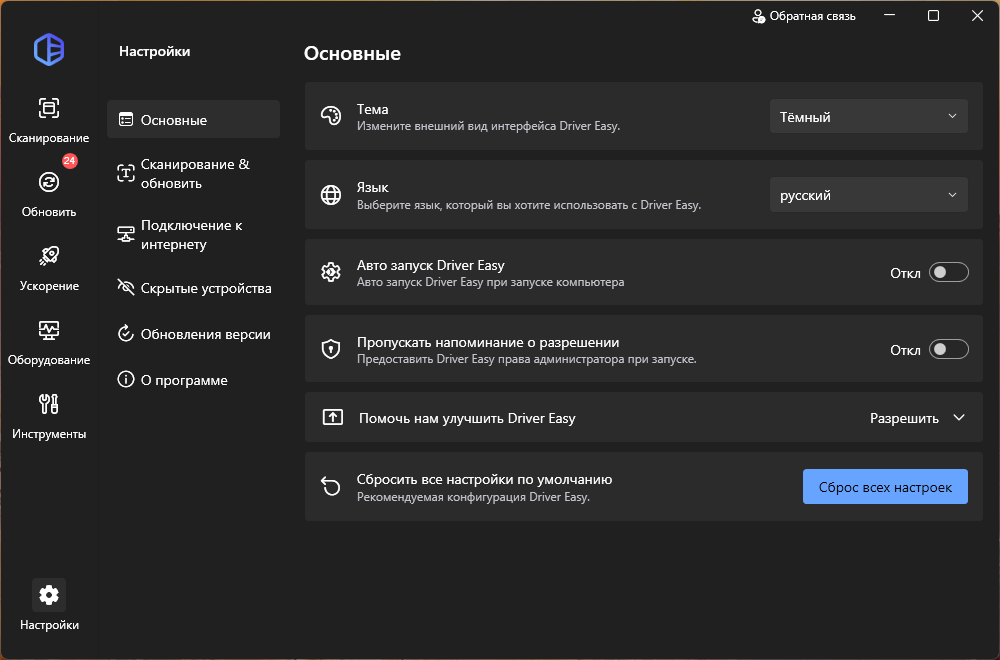
Task: Switch to Подключение к интернету tab
Action: [x=193, y=235]
